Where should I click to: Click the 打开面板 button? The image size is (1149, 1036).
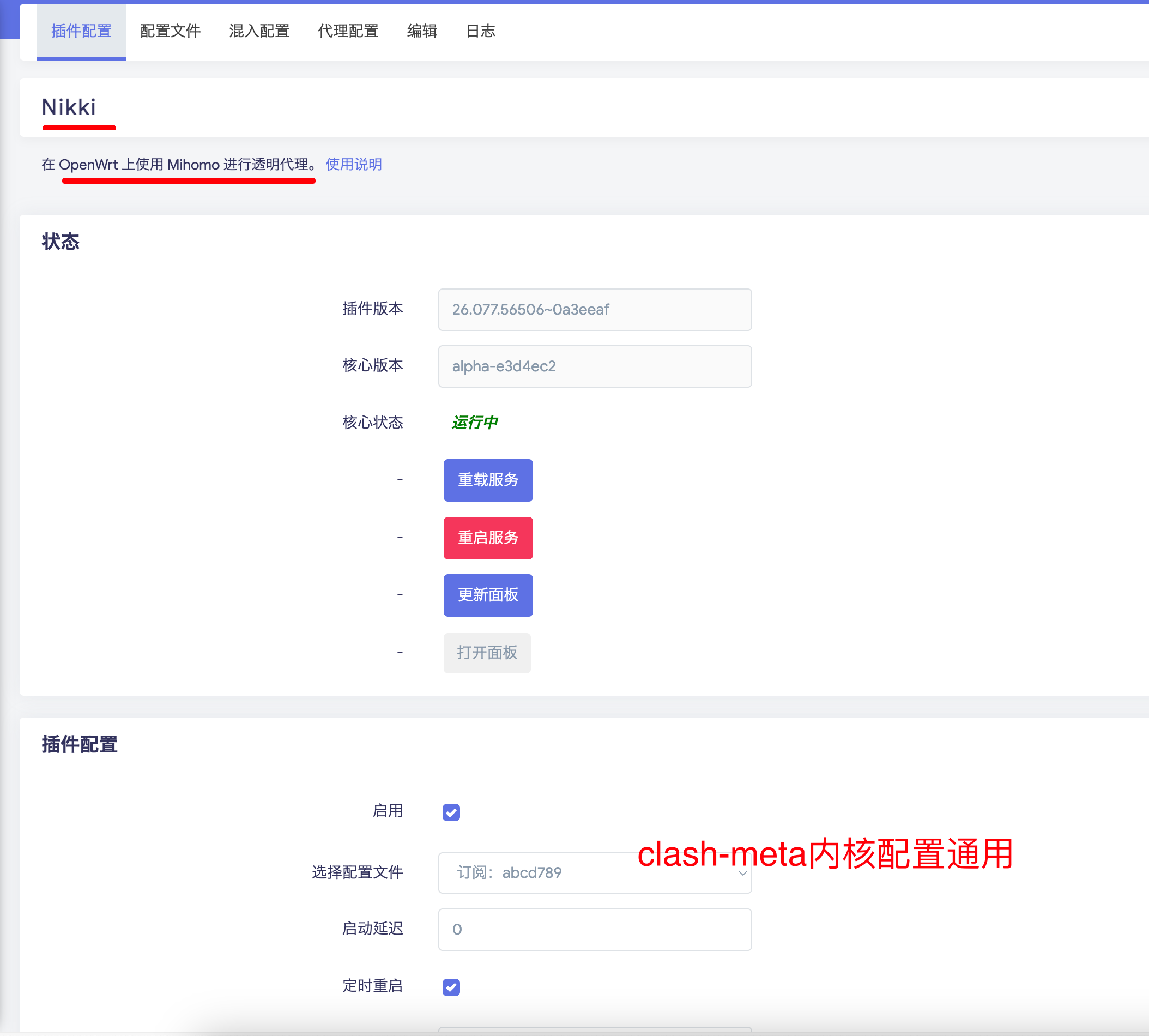pos(487,652)
